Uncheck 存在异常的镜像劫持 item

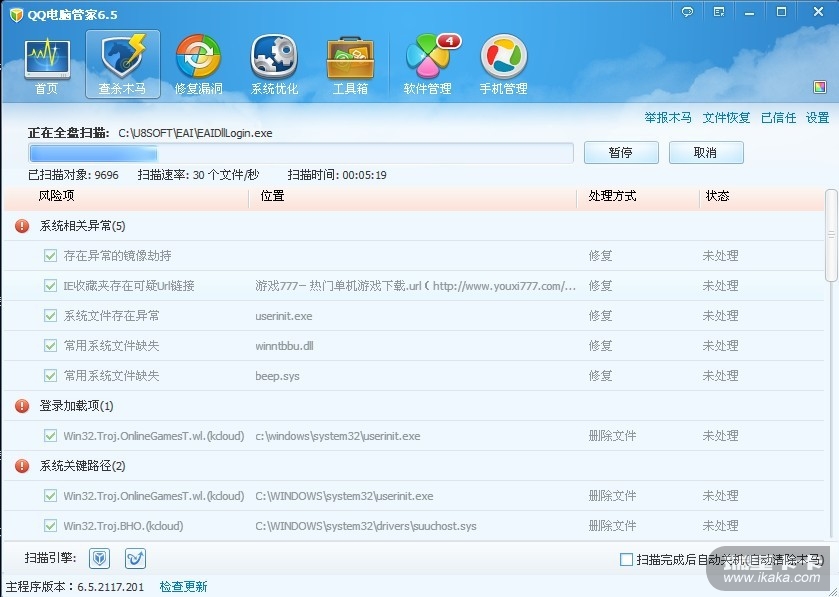[50, 256]
